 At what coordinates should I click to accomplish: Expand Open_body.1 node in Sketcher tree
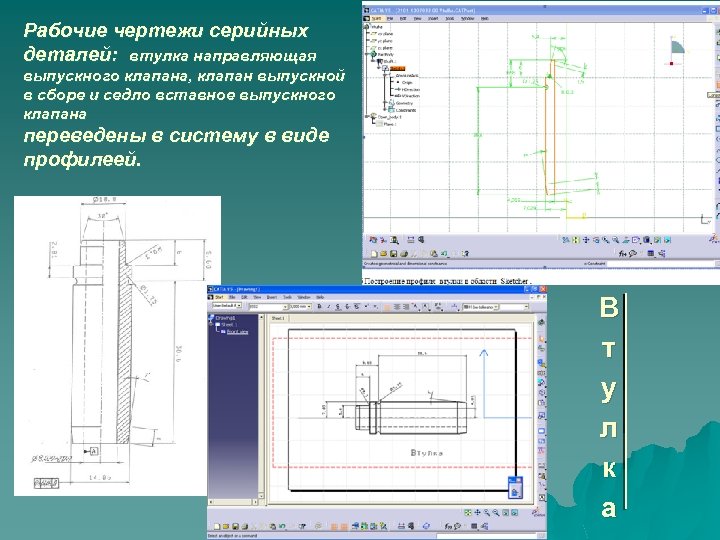[366, 117]
